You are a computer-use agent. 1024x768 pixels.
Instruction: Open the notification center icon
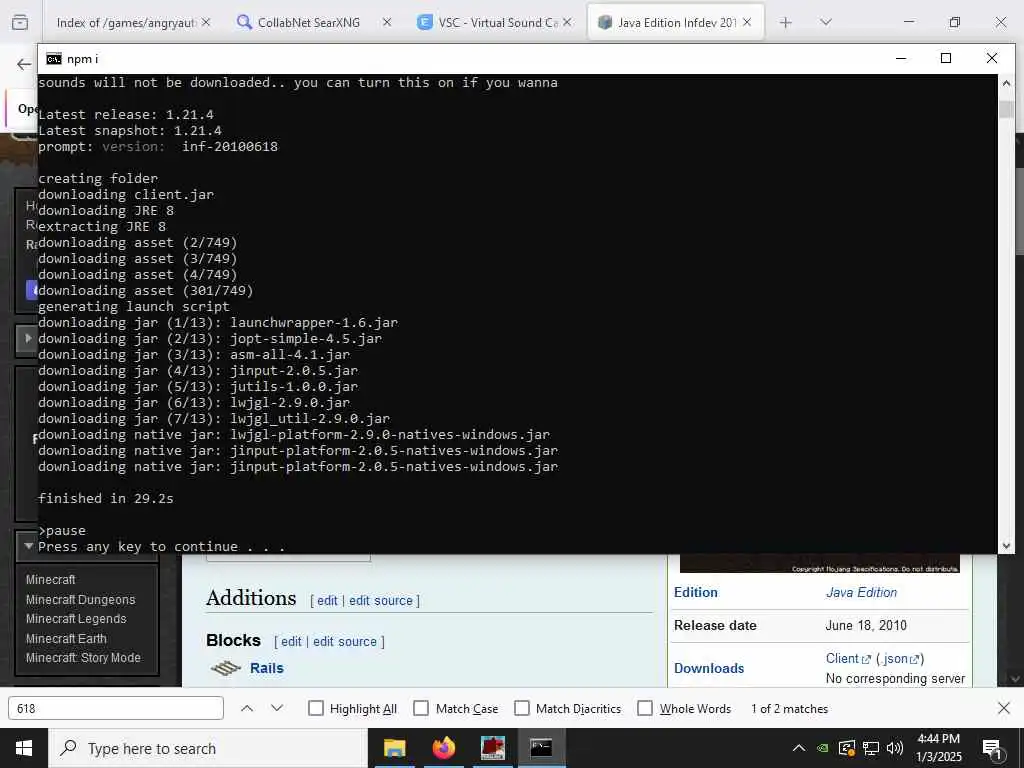992,749
